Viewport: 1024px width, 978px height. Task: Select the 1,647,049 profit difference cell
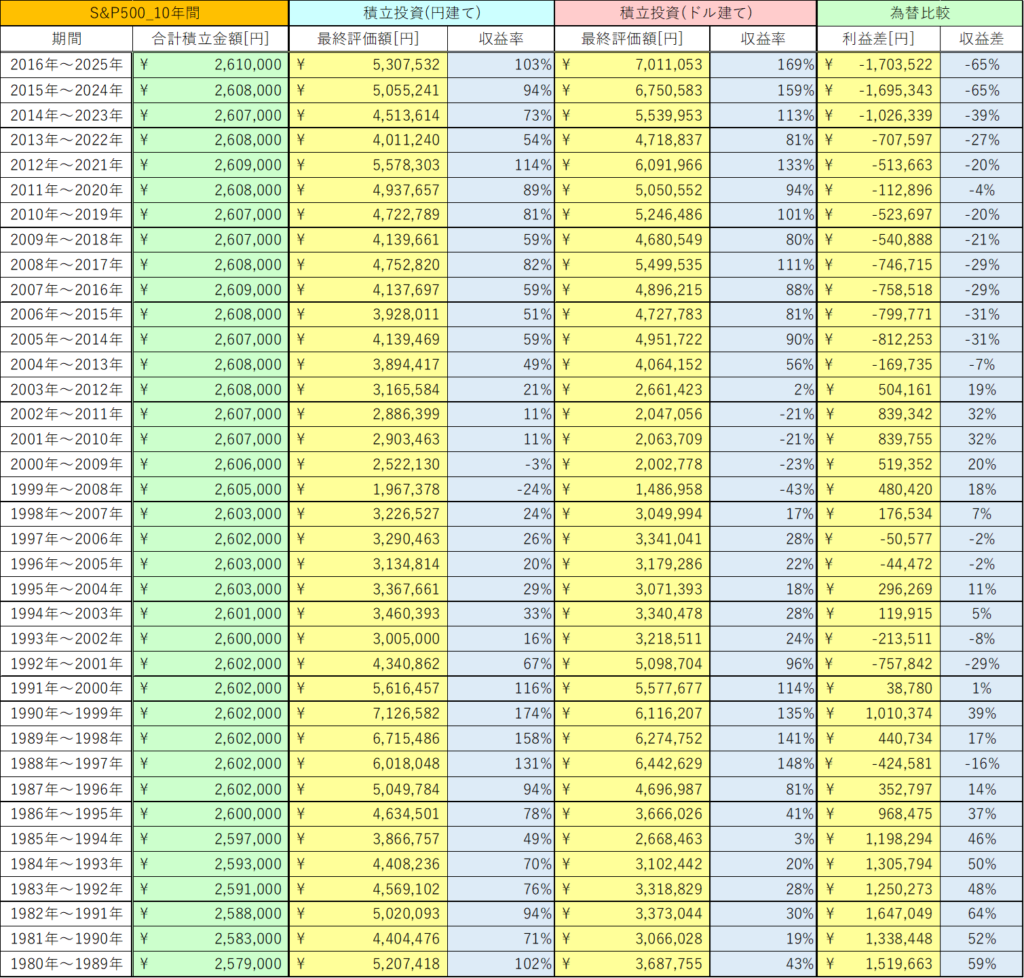click(879, 914)
